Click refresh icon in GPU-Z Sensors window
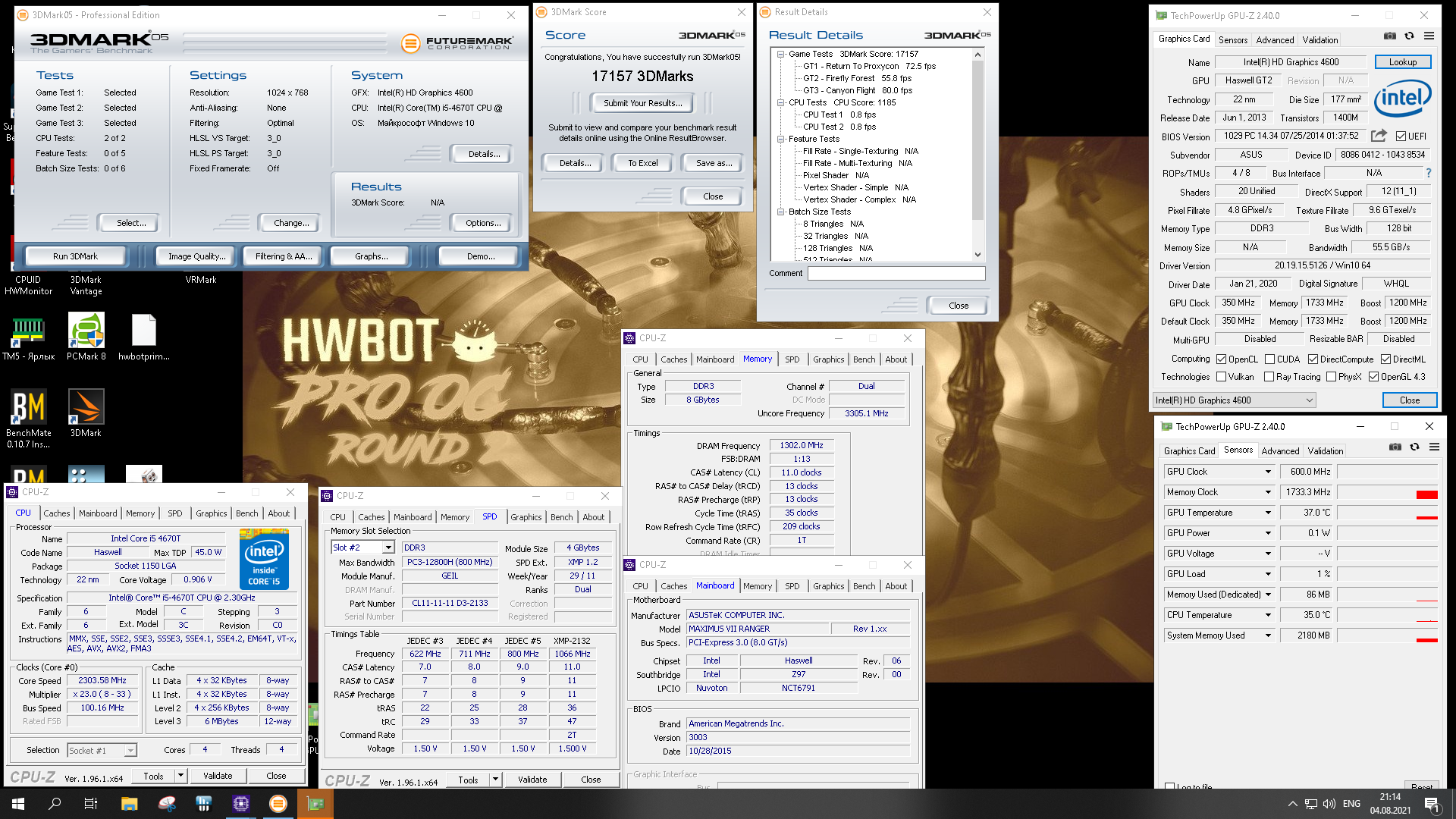The height and width of the screenshot is (819, 1456). tap(1414, 447)
